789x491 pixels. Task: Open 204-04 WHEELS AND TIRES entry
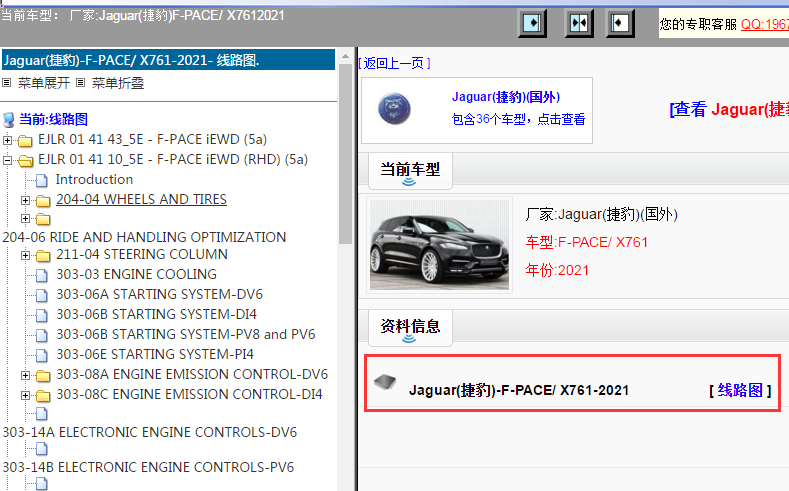141,199
